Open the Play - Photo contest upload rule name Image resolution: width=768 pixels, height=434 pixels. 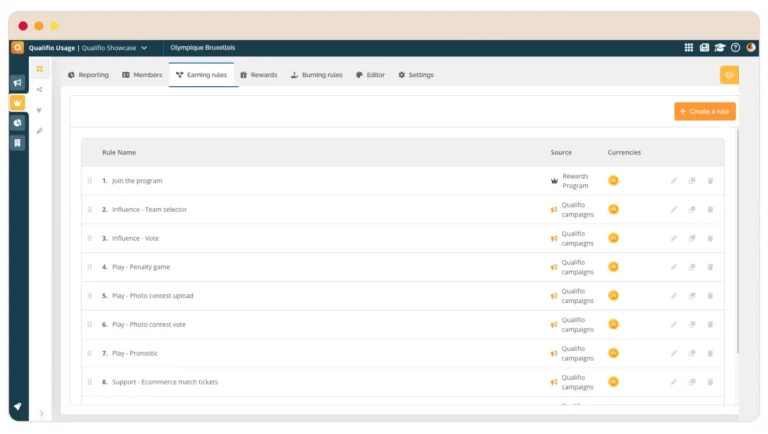click(153, 296)
